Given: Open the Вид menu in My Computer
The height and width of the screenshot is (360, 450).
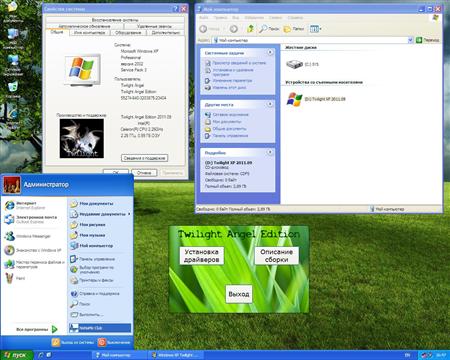Looking at the screenshot, I should pyautogui.click(x=235, y=18).
